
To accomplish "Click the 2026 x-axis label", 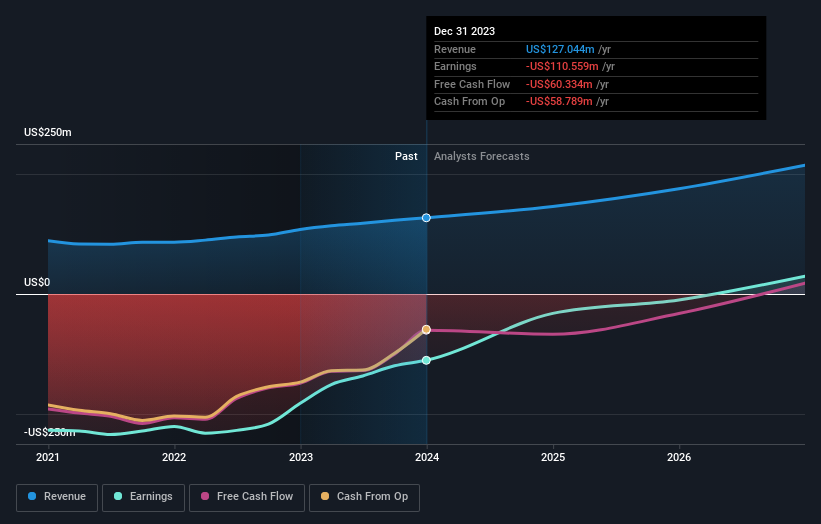I will click(x=679, y=458).
